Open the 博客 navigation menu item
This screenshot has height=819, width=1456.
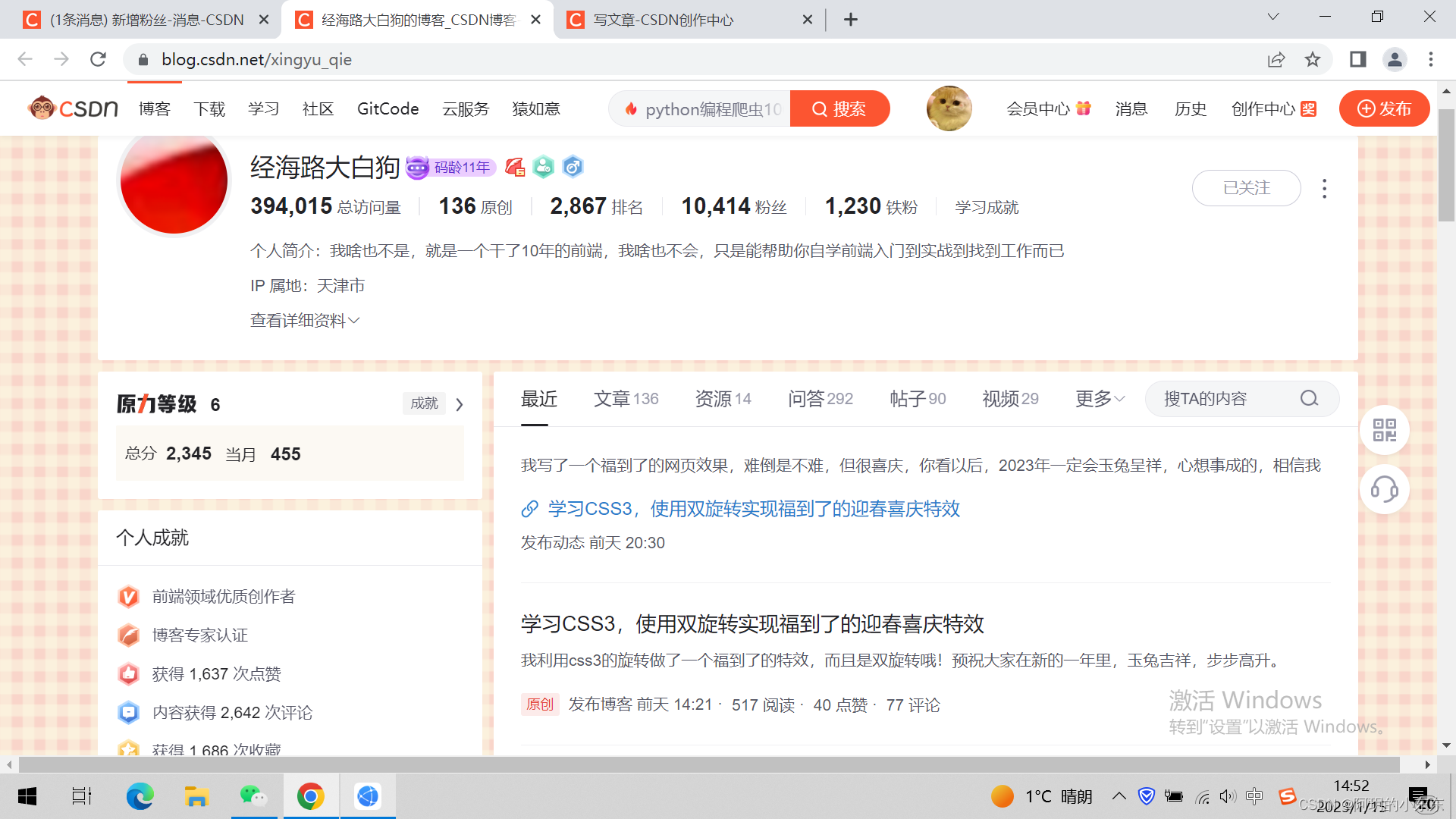coord(154,108)
